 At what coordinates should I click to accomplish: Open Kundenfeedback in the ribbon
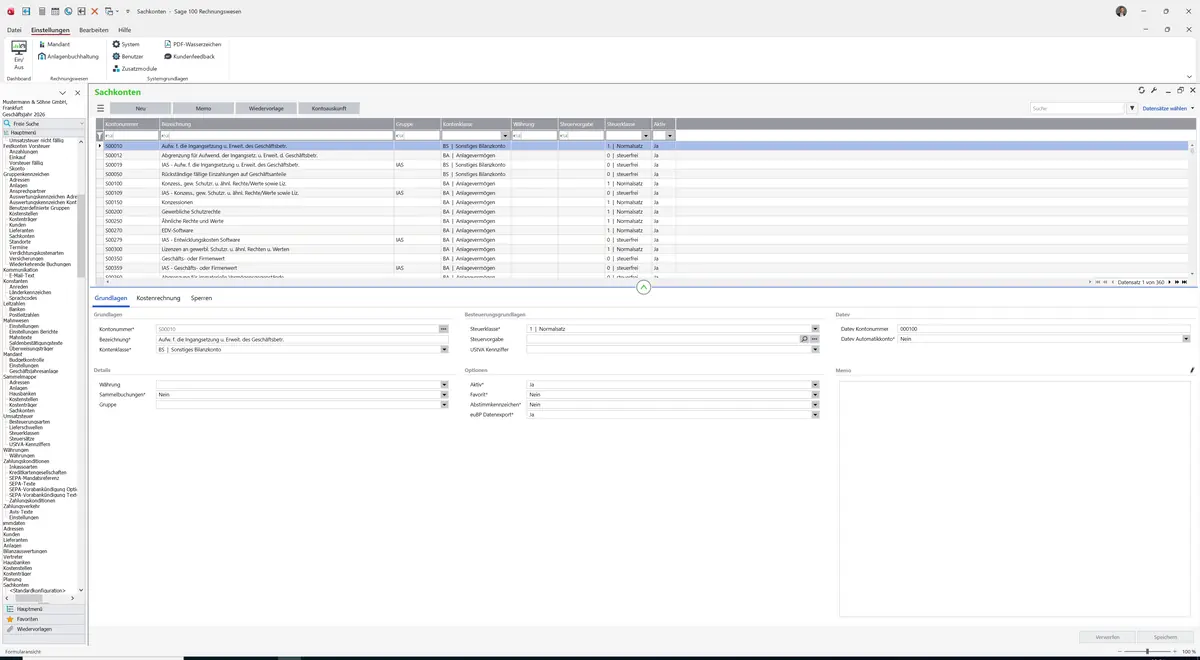[190, 56]
